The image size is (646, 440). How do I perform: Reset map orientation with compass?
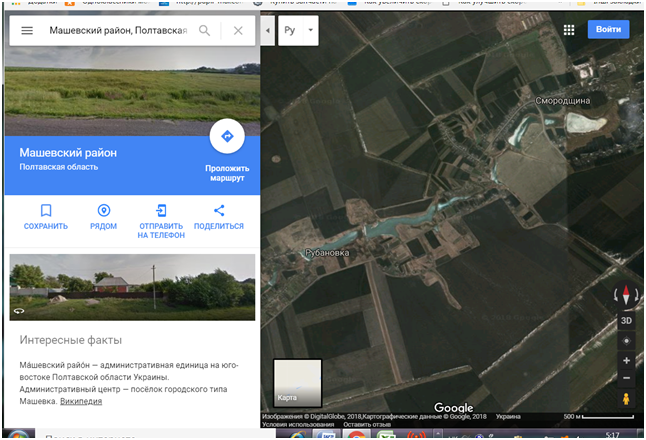626,295
